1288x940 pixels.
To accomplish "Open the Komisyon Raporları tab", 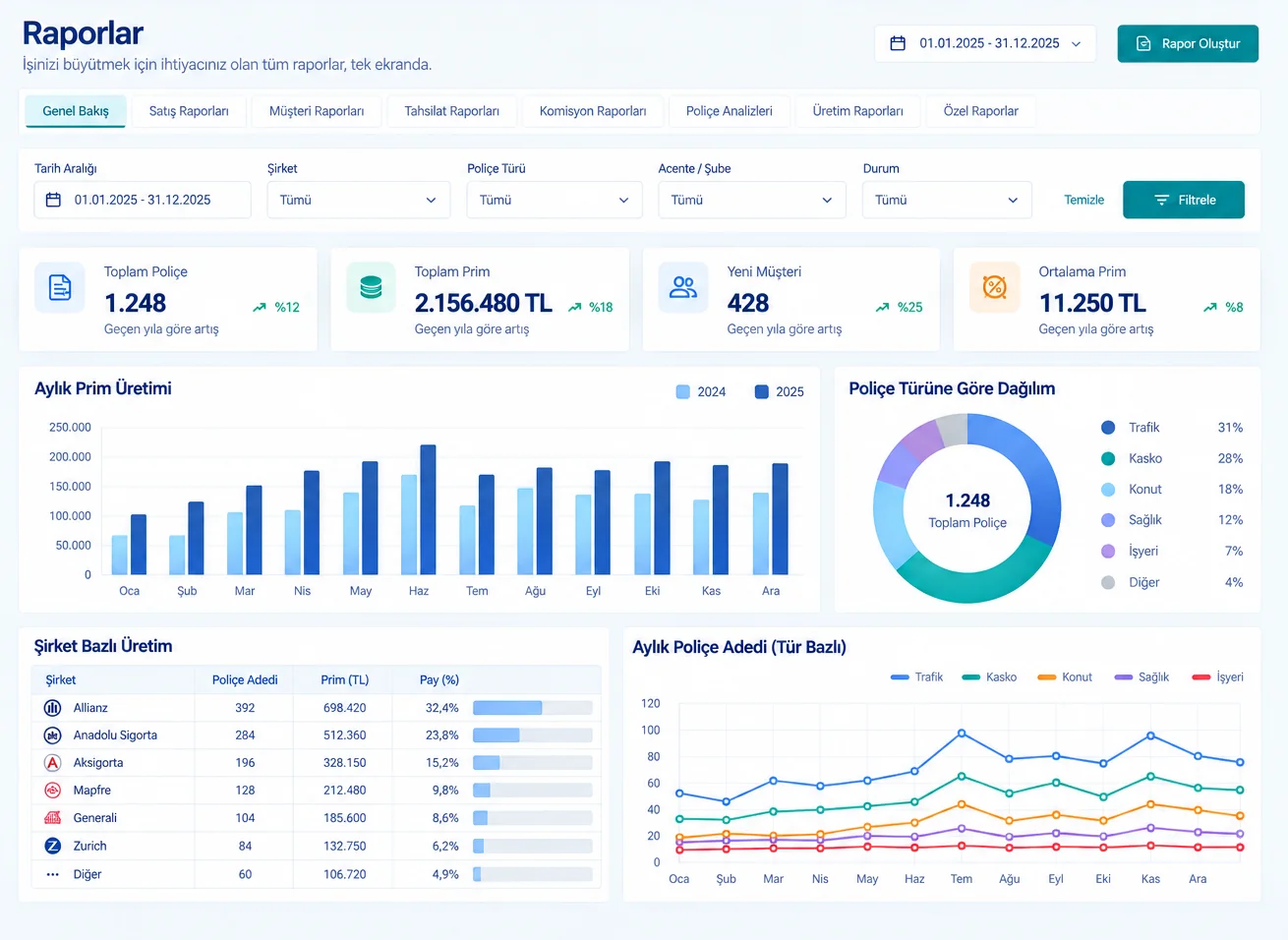I will pyautogui.click(x=593, y=111).
